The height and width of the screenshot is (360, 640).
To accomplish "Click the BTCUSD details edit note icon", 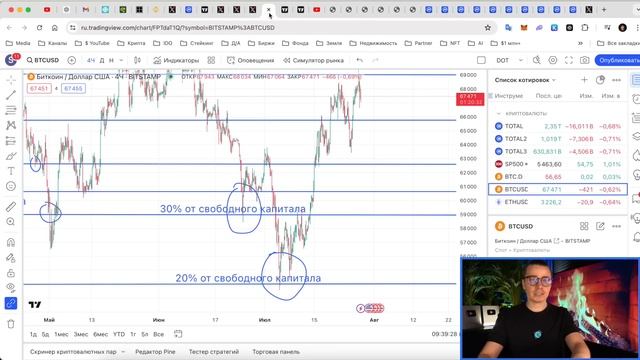I will pyautogui.click(x=600, y=226).
